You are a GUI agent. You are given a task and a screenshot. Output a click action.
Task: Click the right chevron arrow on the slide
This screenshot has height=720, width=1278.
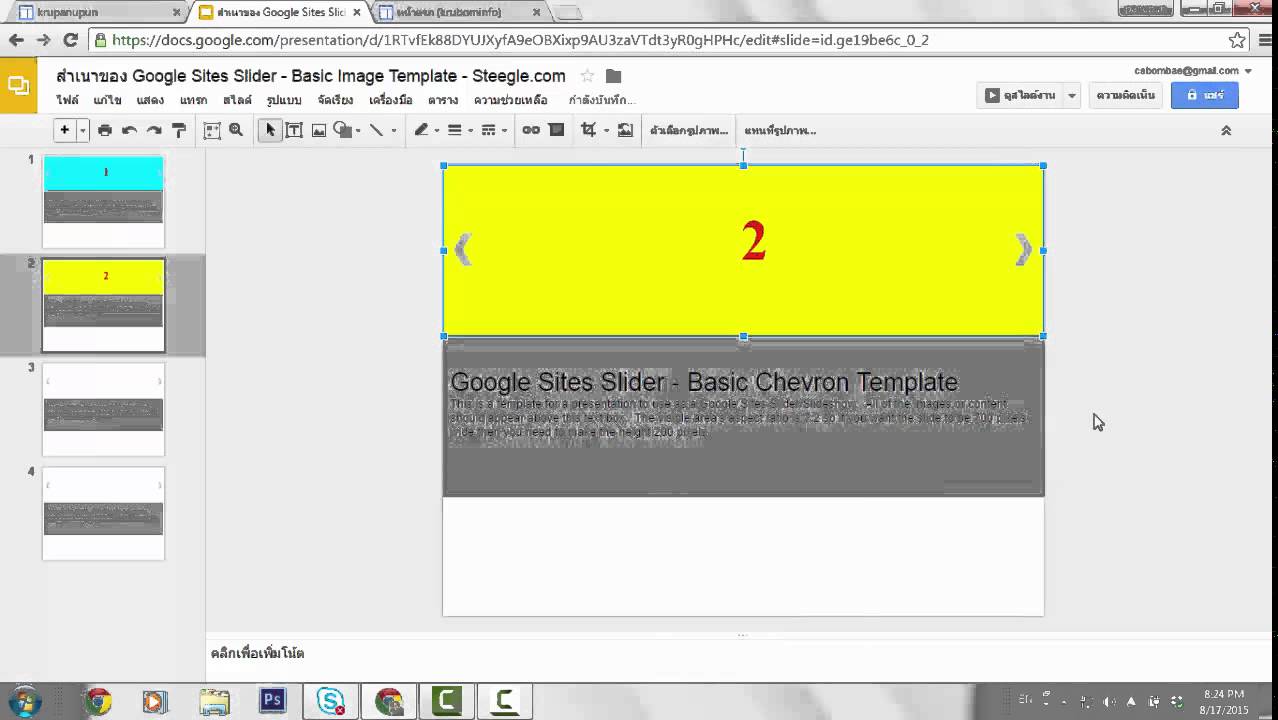(1024, 249)
